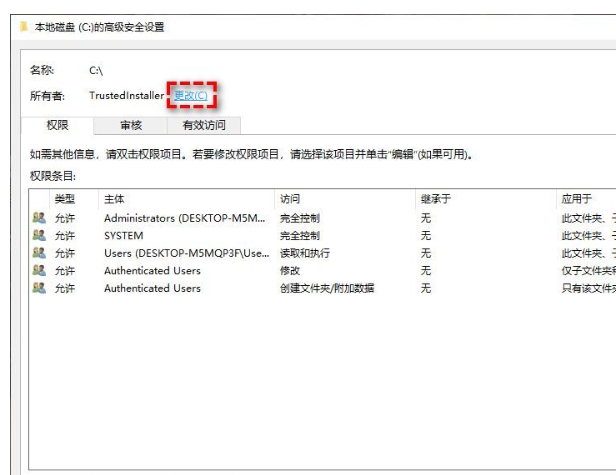
Task: Click the 访问 column header
Action: tap(290, 199)
